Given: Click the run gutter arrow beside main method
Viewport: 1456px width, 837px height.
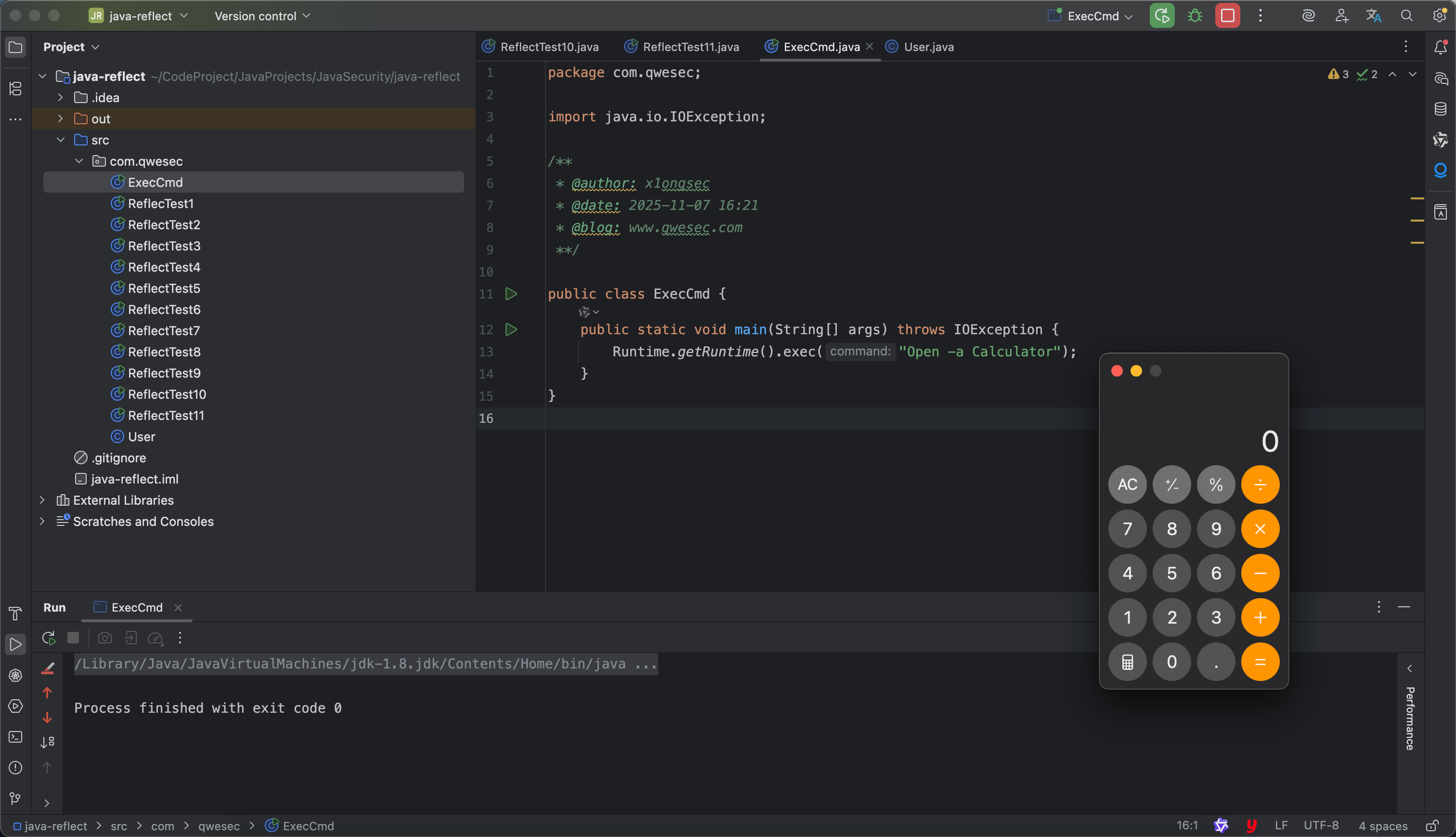Looking at the screenshot, I should point(511,329).
